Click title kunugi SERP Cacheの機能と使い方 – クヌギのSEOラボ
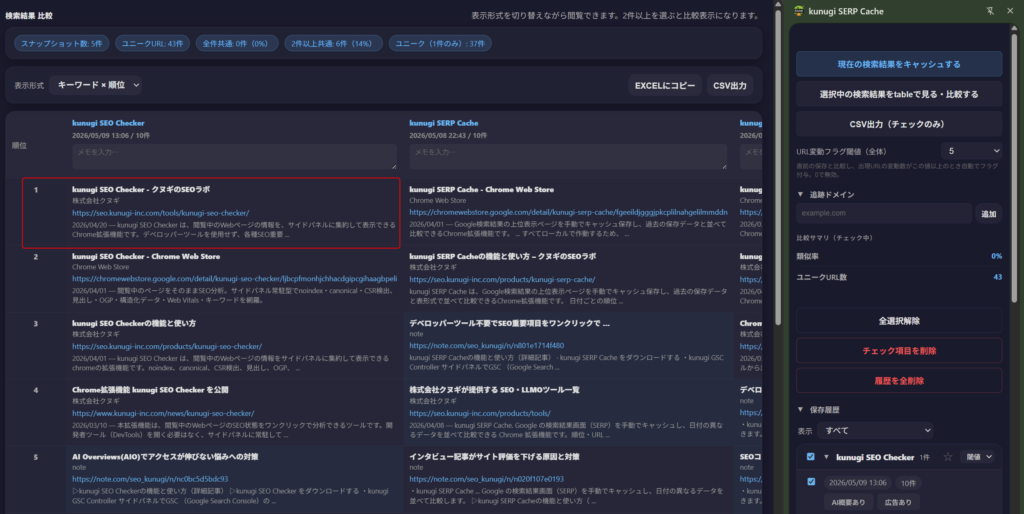The image size is (1024, 514). [x=502, y=257]
